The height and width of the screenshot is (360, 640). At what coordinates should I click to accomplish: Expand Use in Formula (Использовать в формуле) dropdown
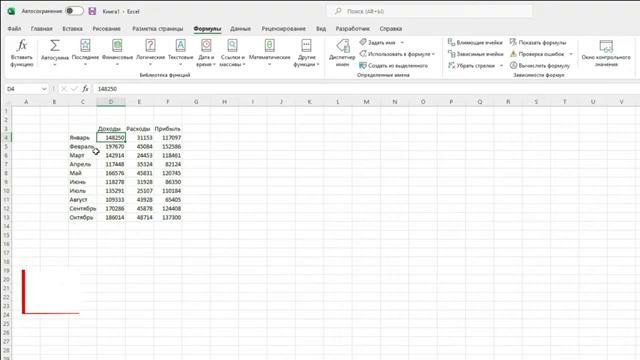pos(433,54)
